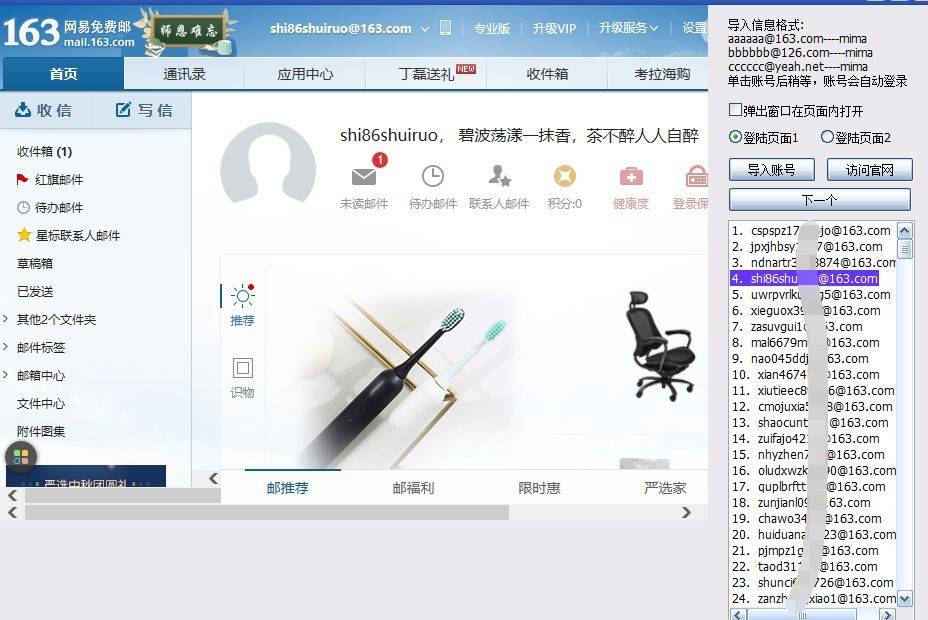Image resolution: width=928 pixels, height=620 pixels.
Task: Select the 登陆页面2 radio button
Action: tap(827, 137)
